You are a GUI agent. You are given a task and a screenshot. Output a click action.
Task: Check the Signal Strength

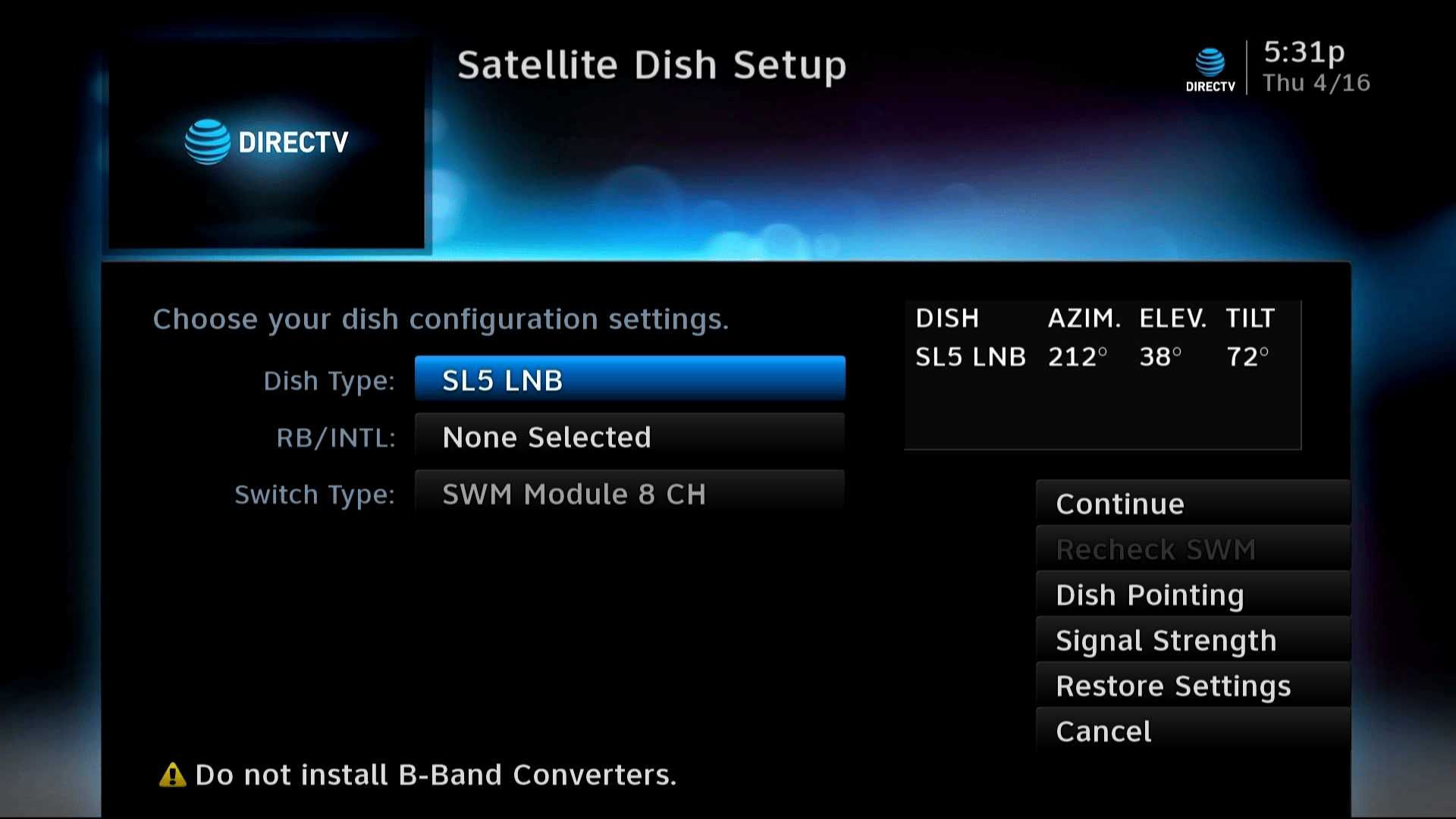pos(1191,640)
